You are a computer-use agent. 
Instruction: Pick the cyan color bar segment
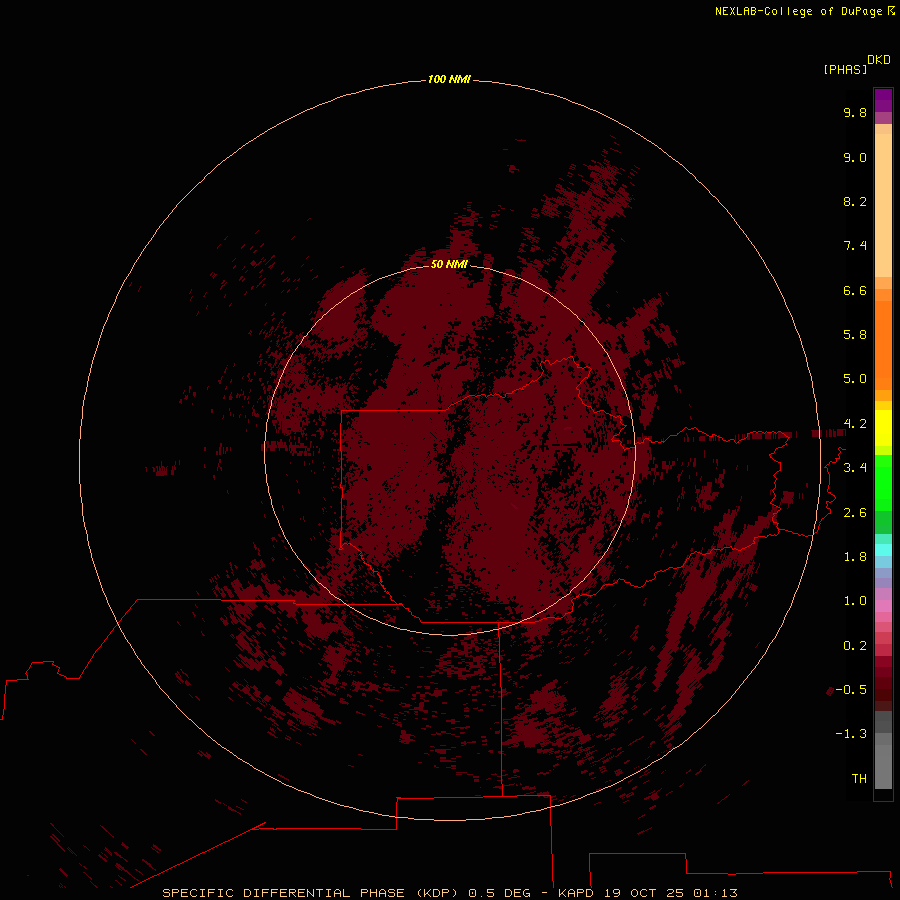883,549
